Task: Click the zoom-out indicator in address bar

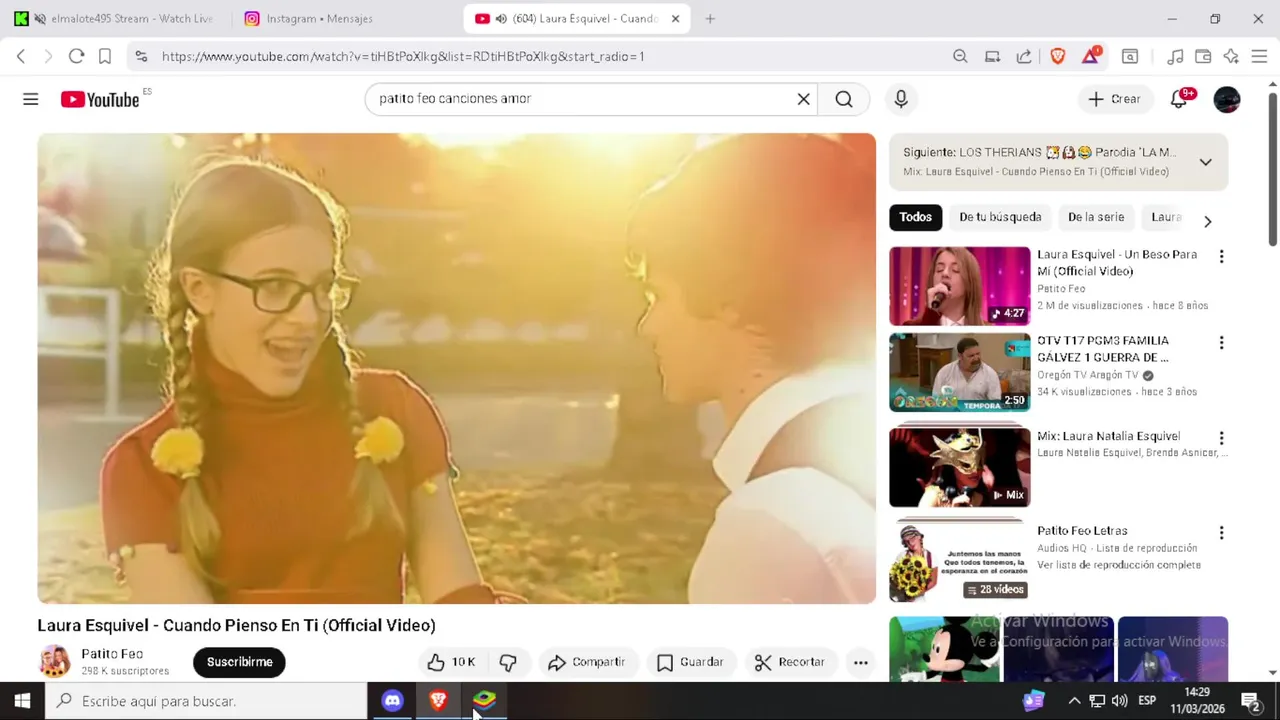Action: coord(960,56)
